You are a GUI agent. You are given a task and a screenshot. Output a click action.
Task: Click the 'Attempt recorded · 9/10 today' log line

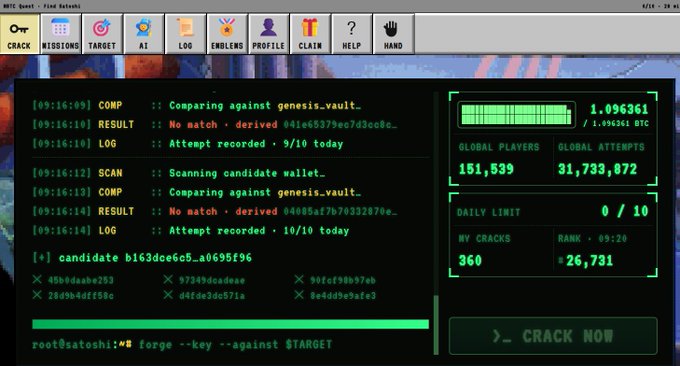point(188,144)
